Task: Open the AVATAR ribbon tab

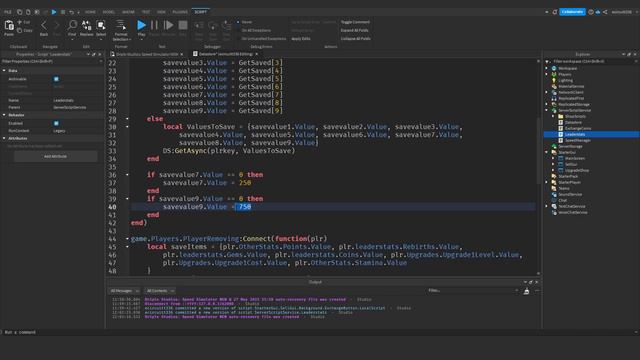Action: click(128, 12)
